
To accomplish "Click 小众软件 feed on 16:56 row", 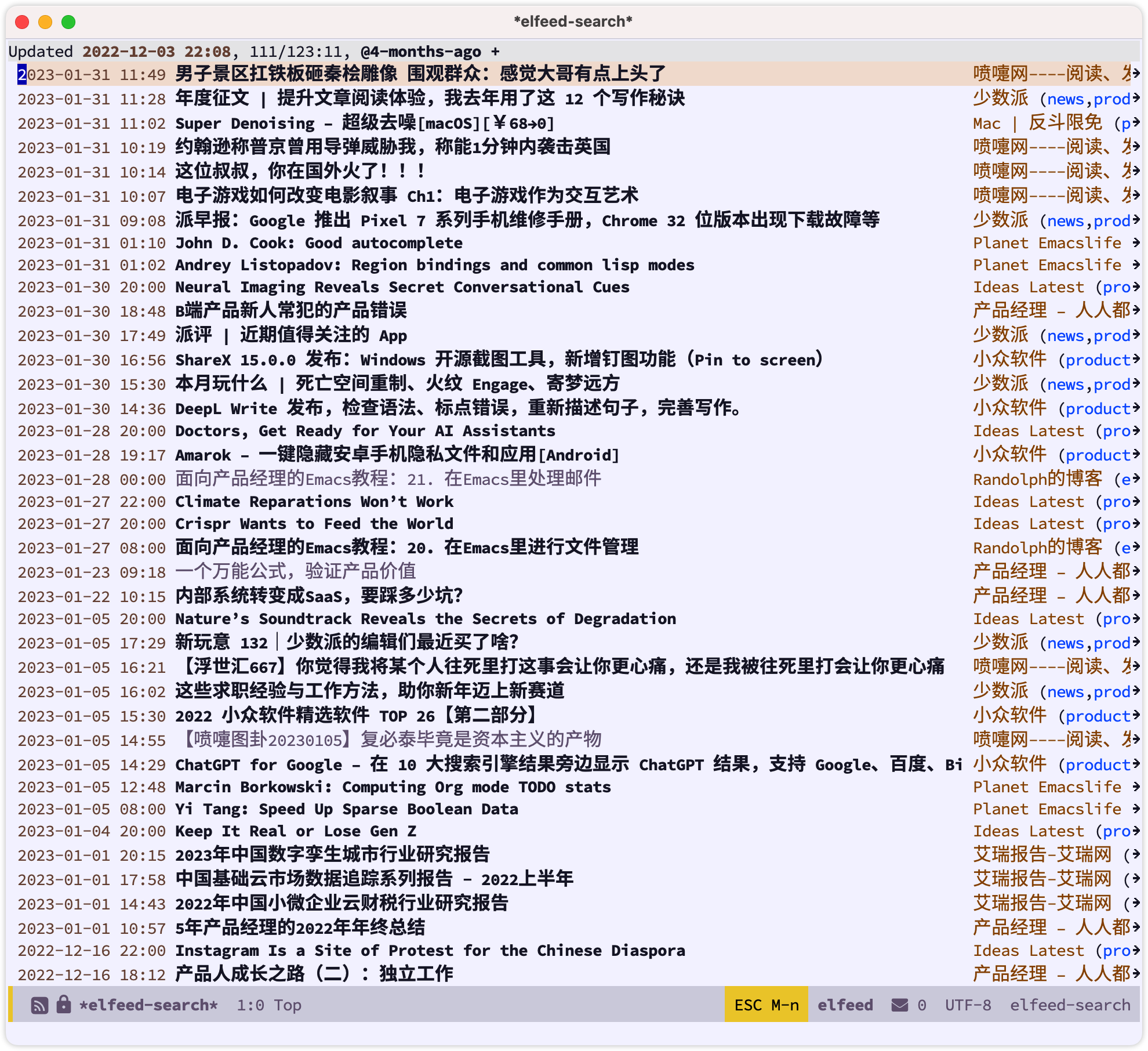I will pyautogui.click(x=1010, y=360).
